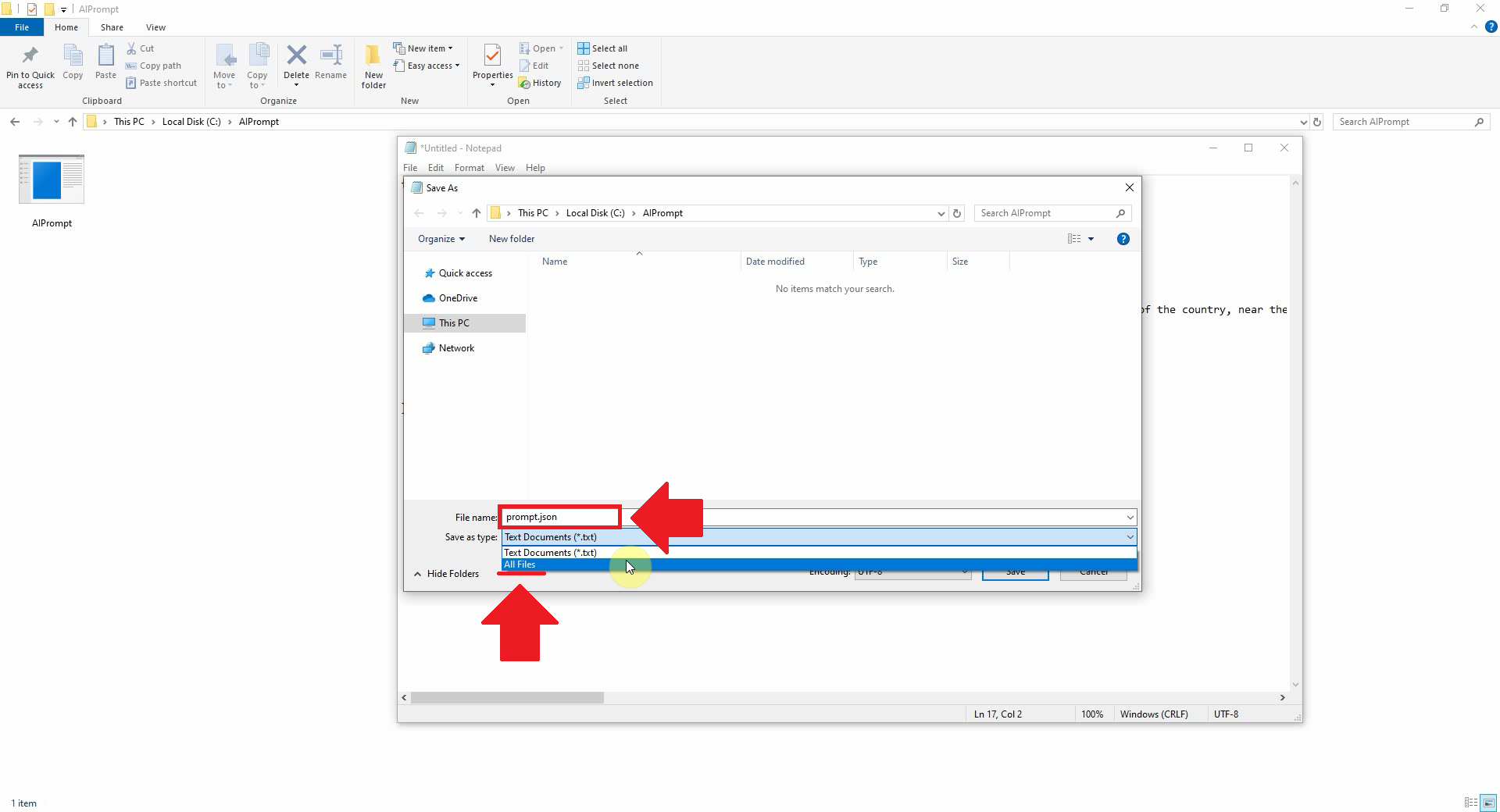Choose Text Documents (*.txt) list option
This screenshot has height=812, width=1500.
click(x=819, y=553)
